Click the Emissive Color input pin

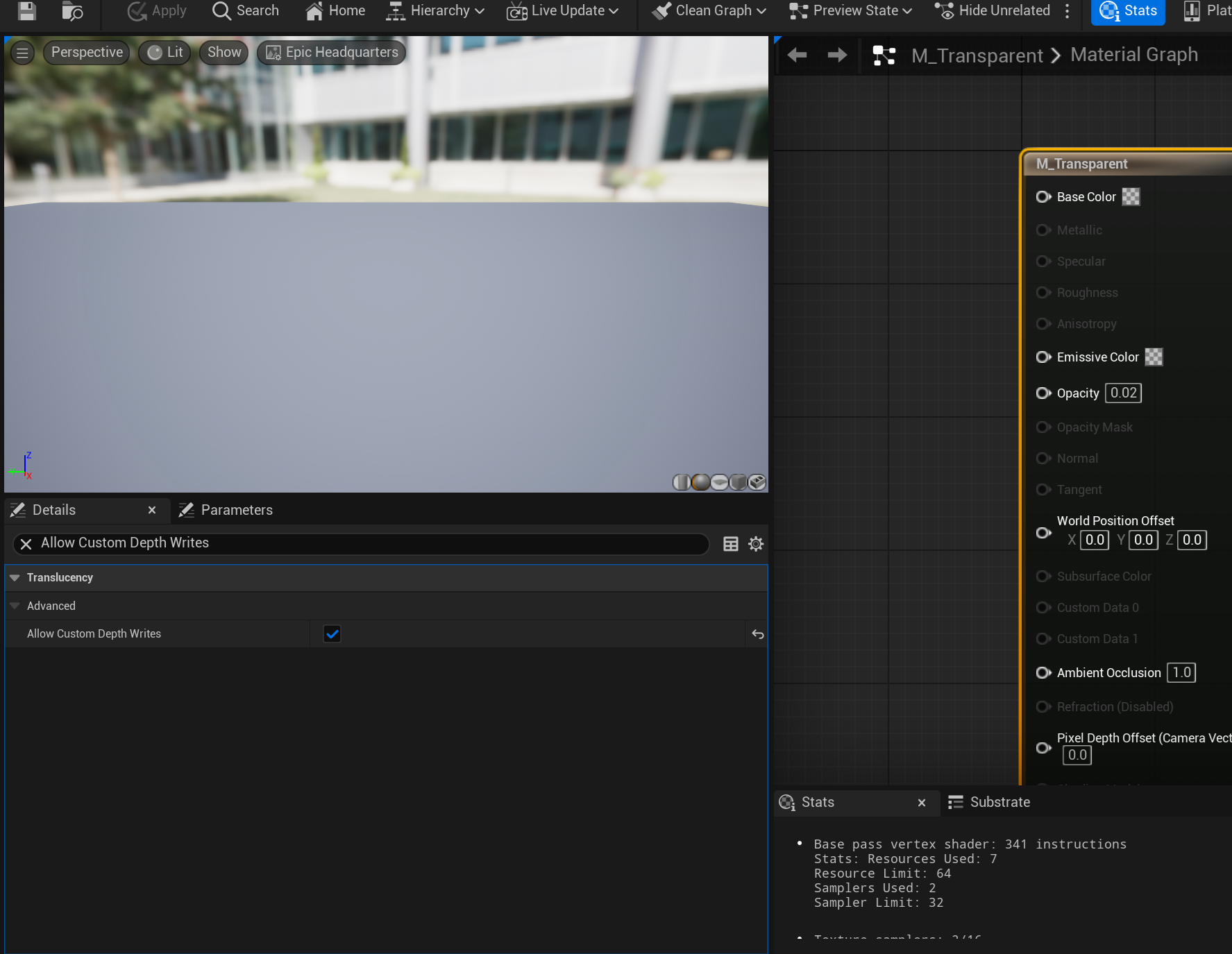[x=1043, y=357]
